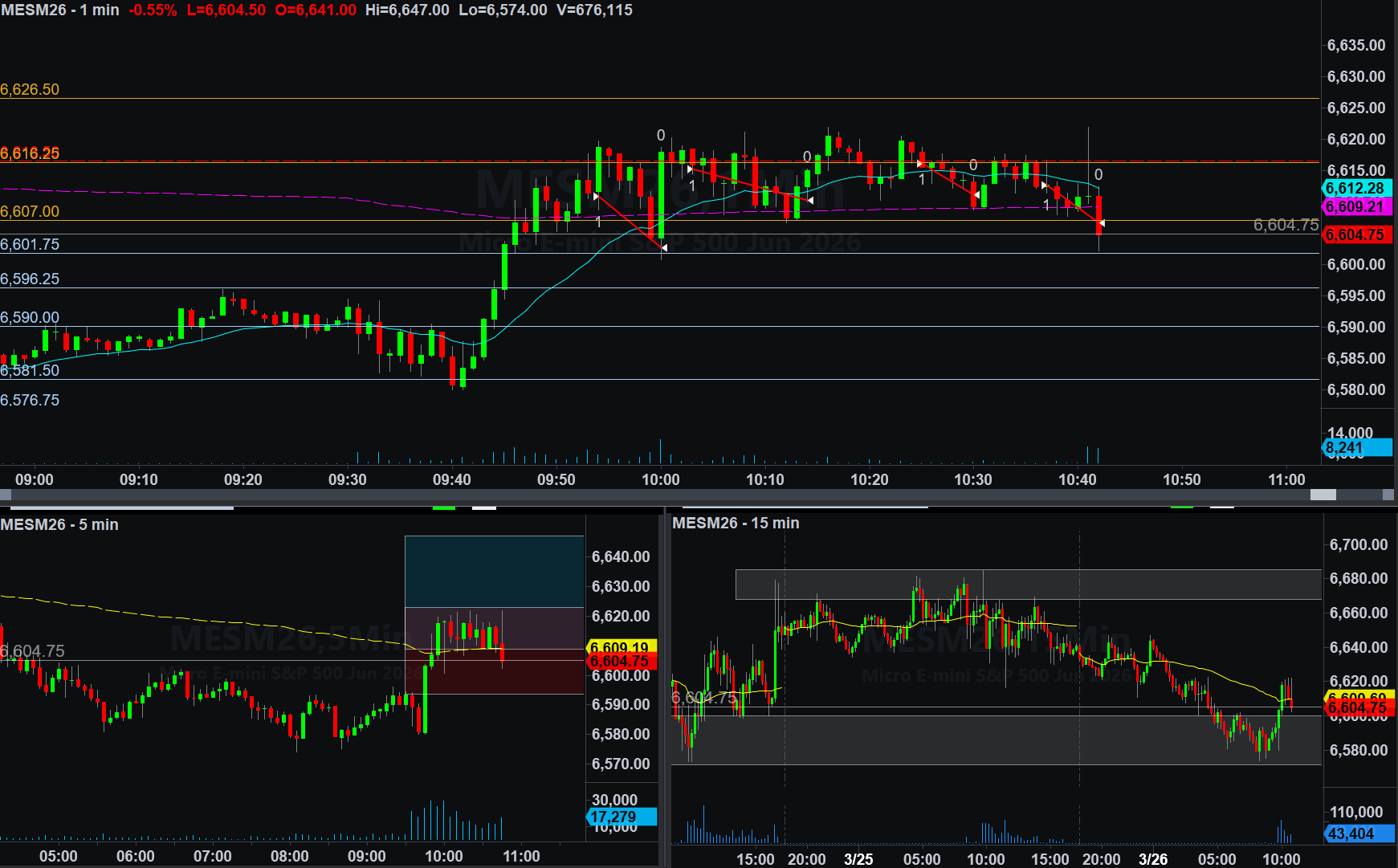
Task: Click the blue 8,241 volume tag
Action: 1355,448
